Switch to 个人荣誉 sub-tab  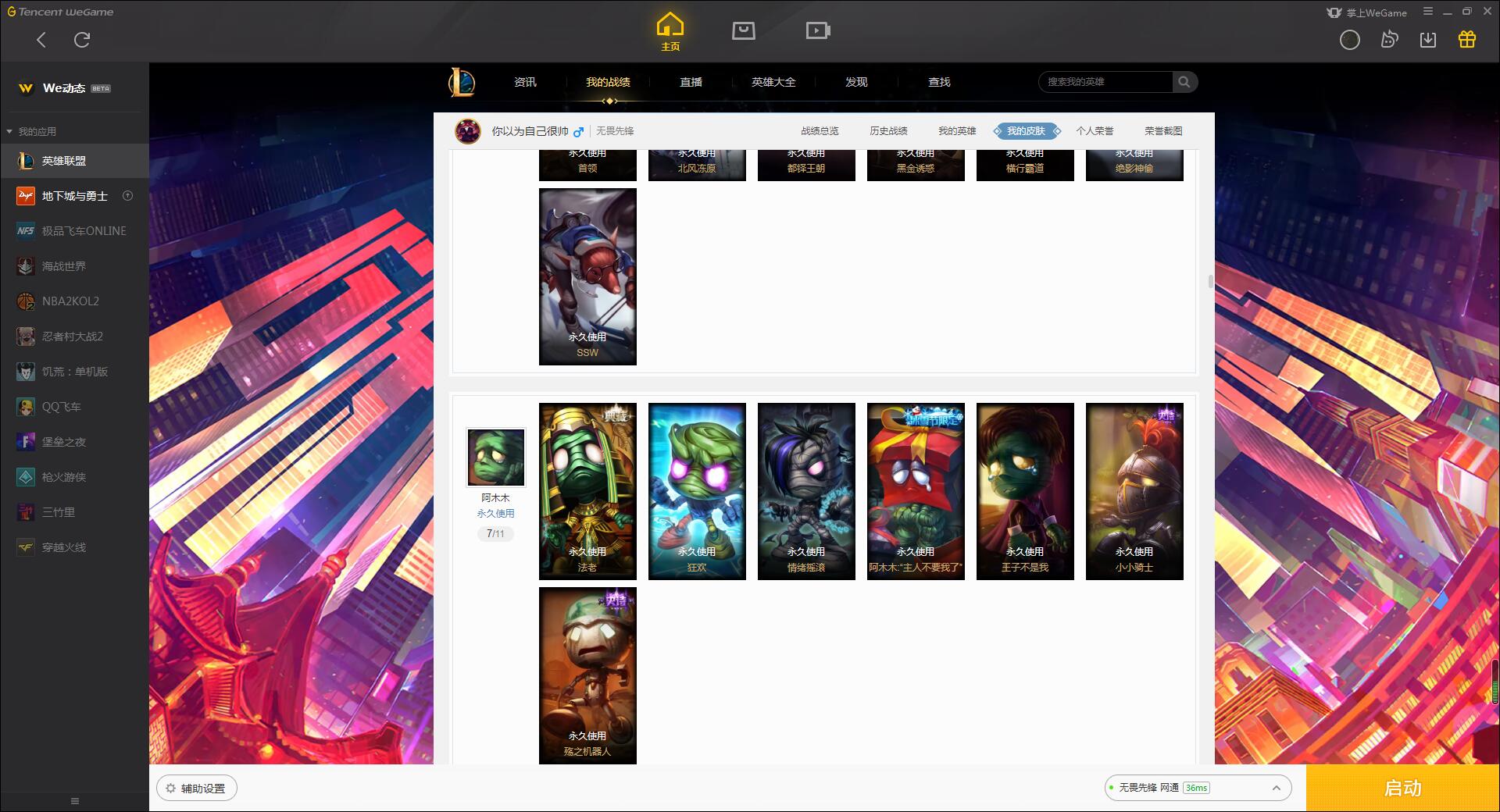[x=1095, y=131]
